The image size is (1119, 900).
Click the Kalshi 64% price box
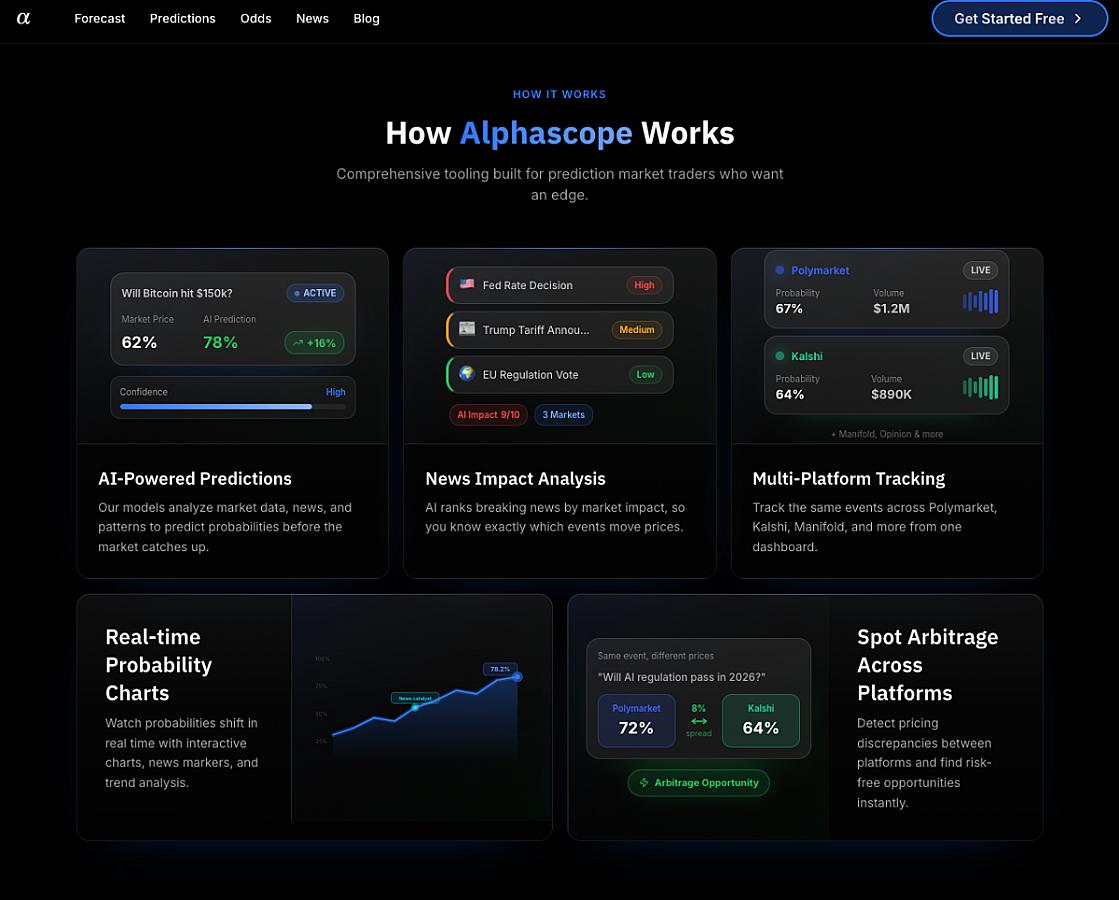point(761,720)
